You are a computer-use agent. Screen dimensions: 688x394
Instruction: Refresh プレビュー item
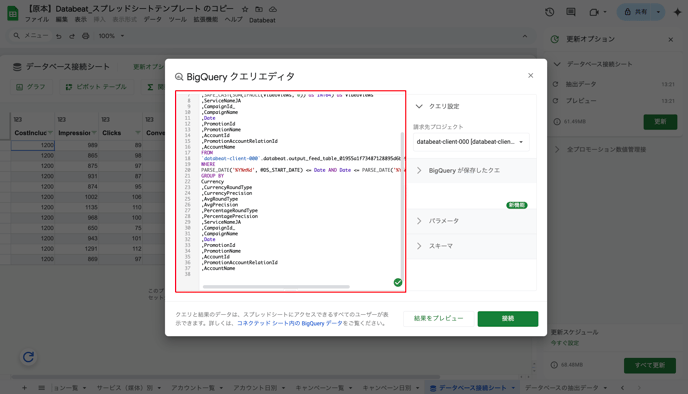[x=555, y=100]
